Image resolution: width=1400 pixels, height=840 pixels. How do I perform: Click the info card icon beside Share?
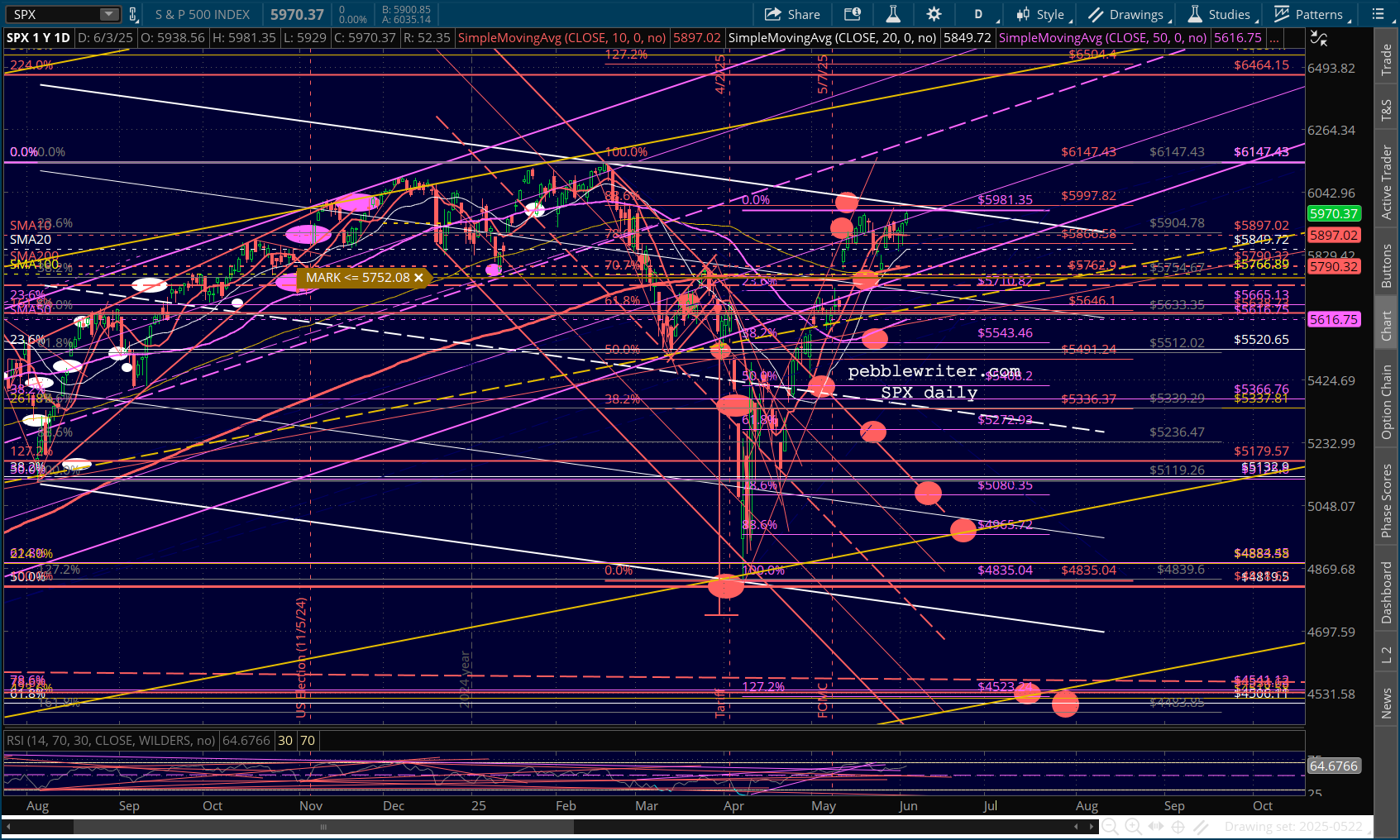click(x=852, y=14)
